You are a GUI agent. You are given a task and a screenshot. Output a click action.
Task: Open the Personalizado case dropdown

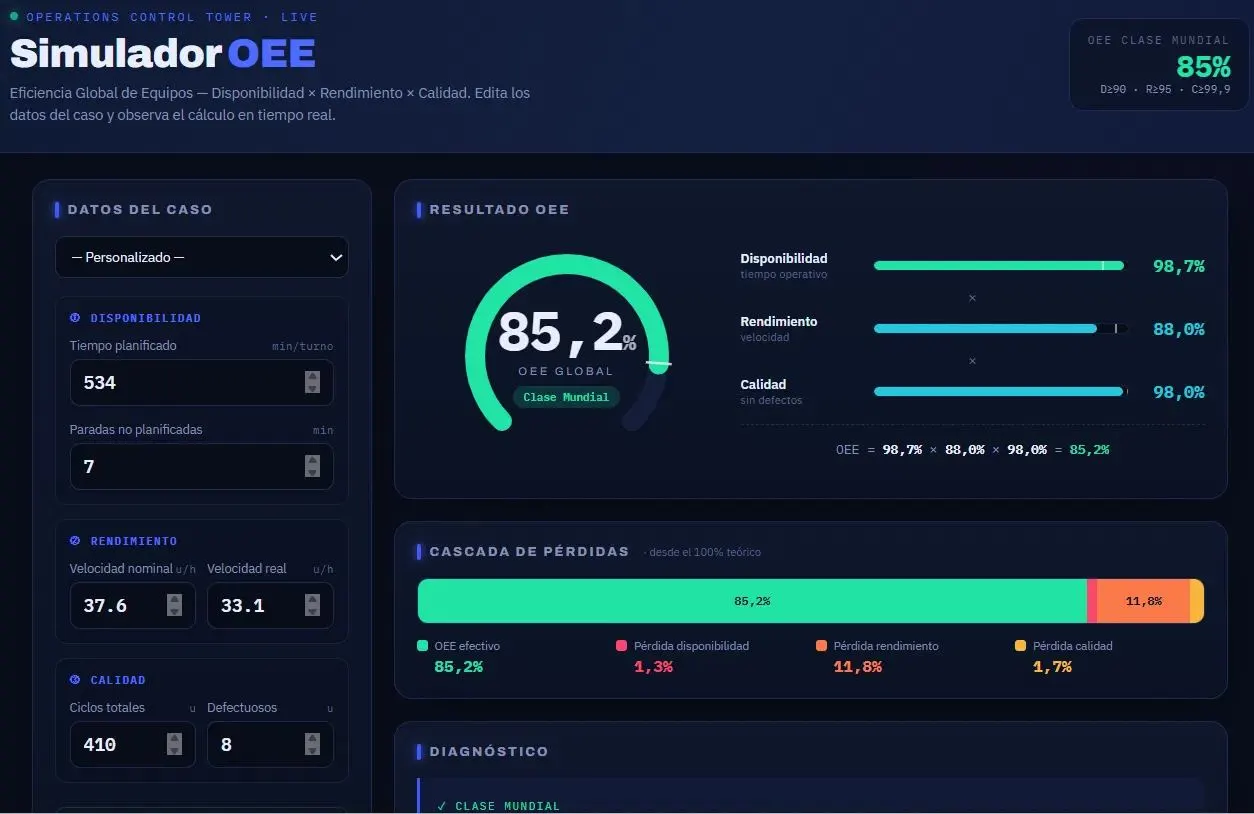pos(202,257)
